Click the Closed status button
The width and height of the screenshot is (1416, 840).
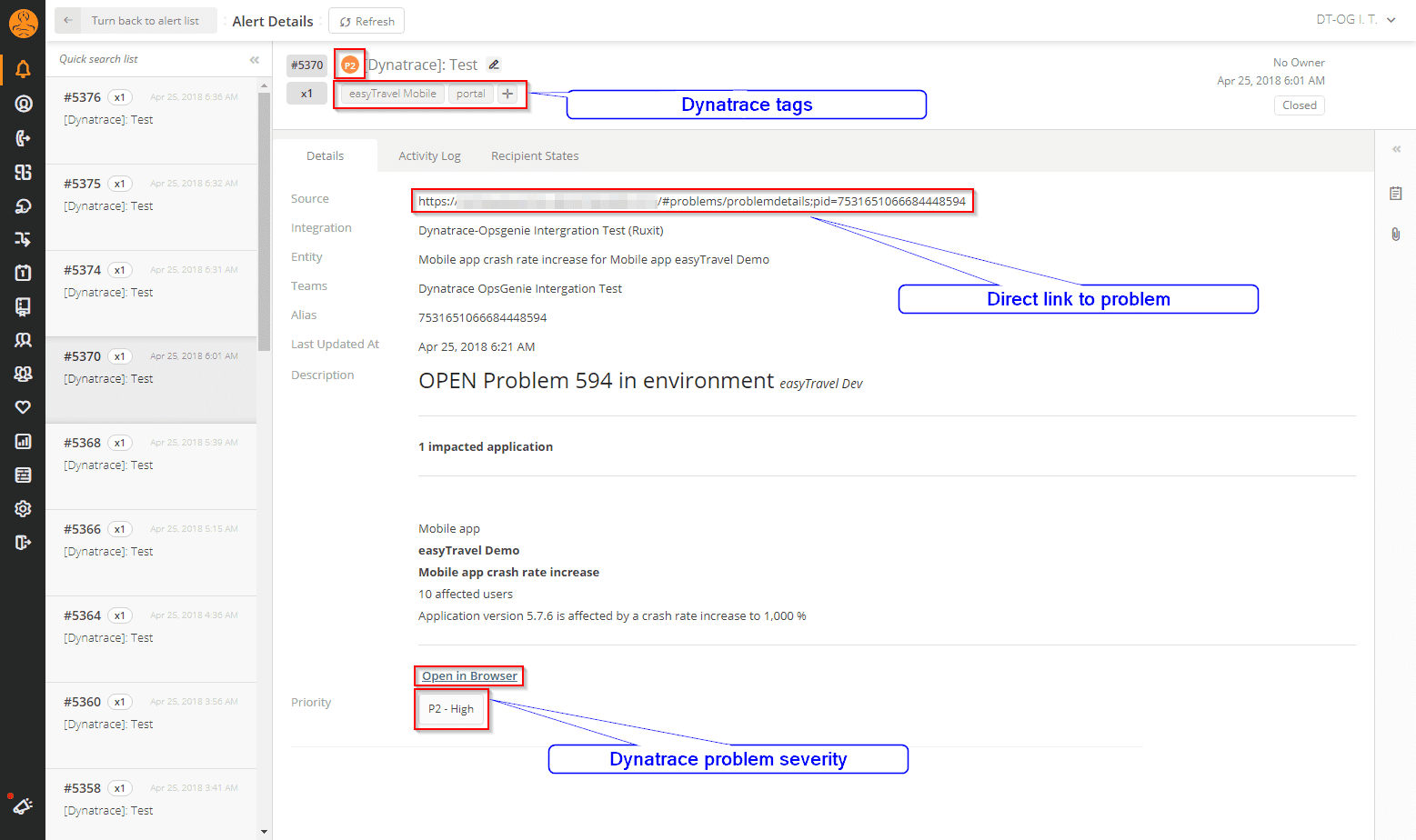tap(1300, 105)
